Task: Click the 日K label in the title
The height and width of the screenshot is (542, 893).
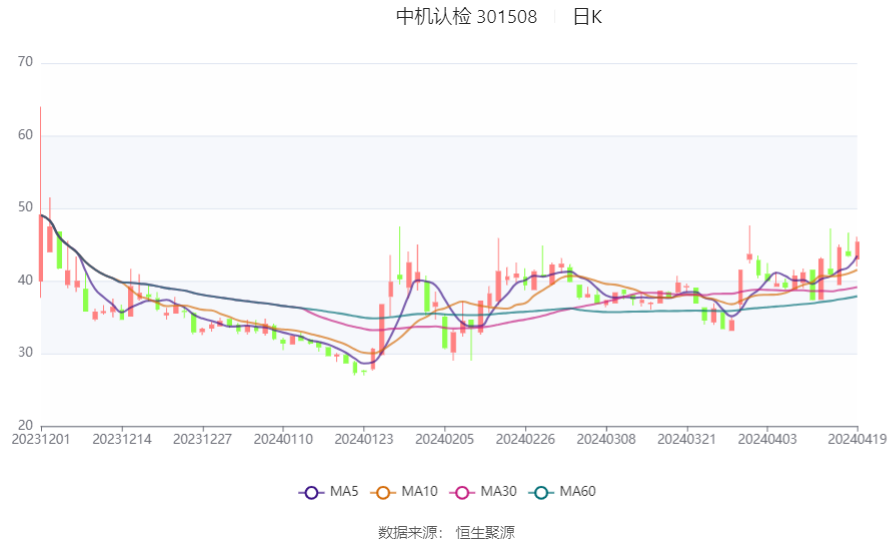Action: pos(587,17)
